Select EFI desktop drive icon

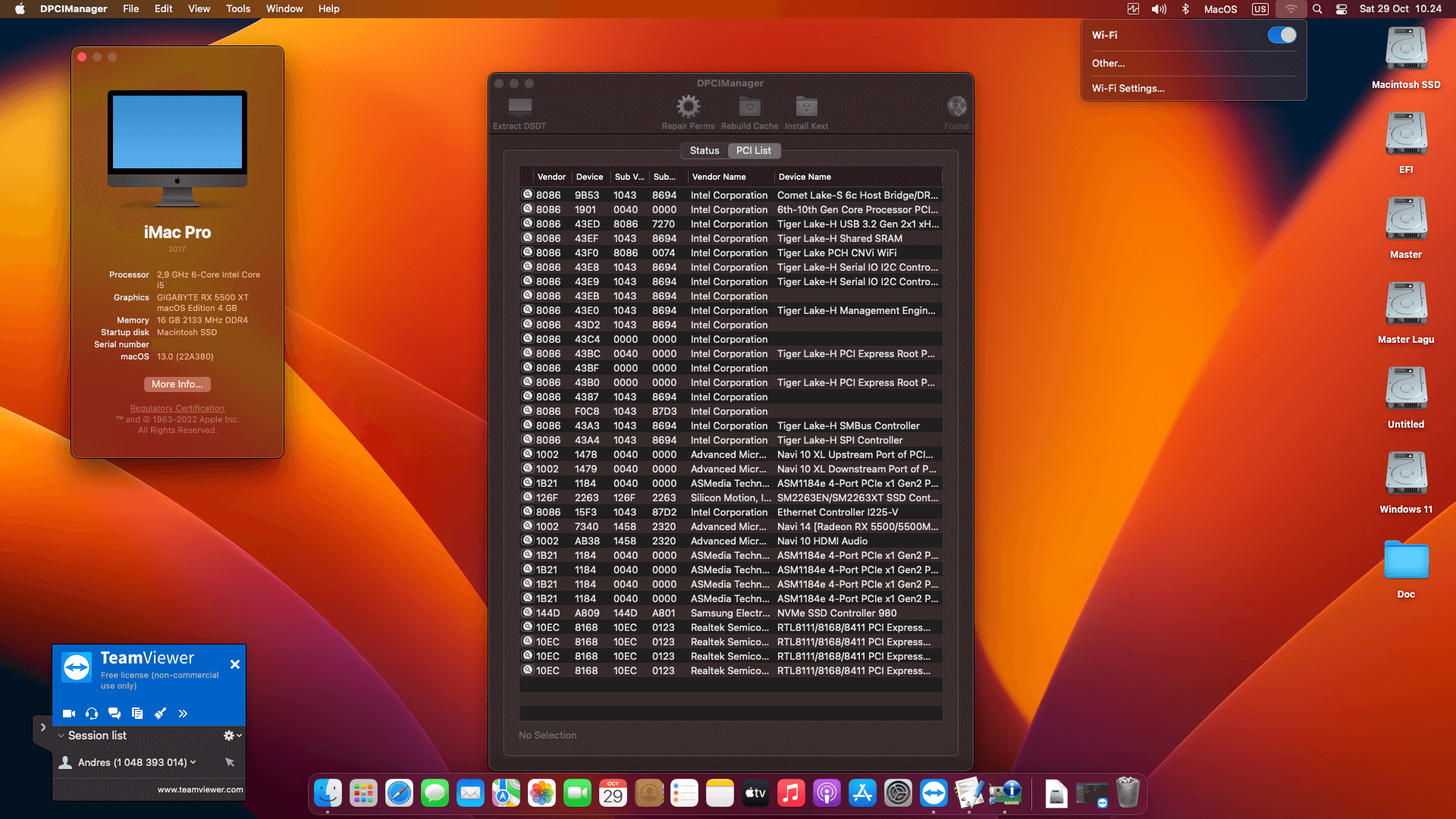click(x=1406, y=135)
